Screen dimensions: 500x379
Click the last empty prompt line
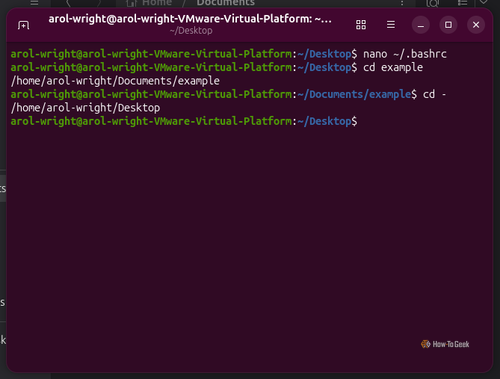click(x=184, y=121)
